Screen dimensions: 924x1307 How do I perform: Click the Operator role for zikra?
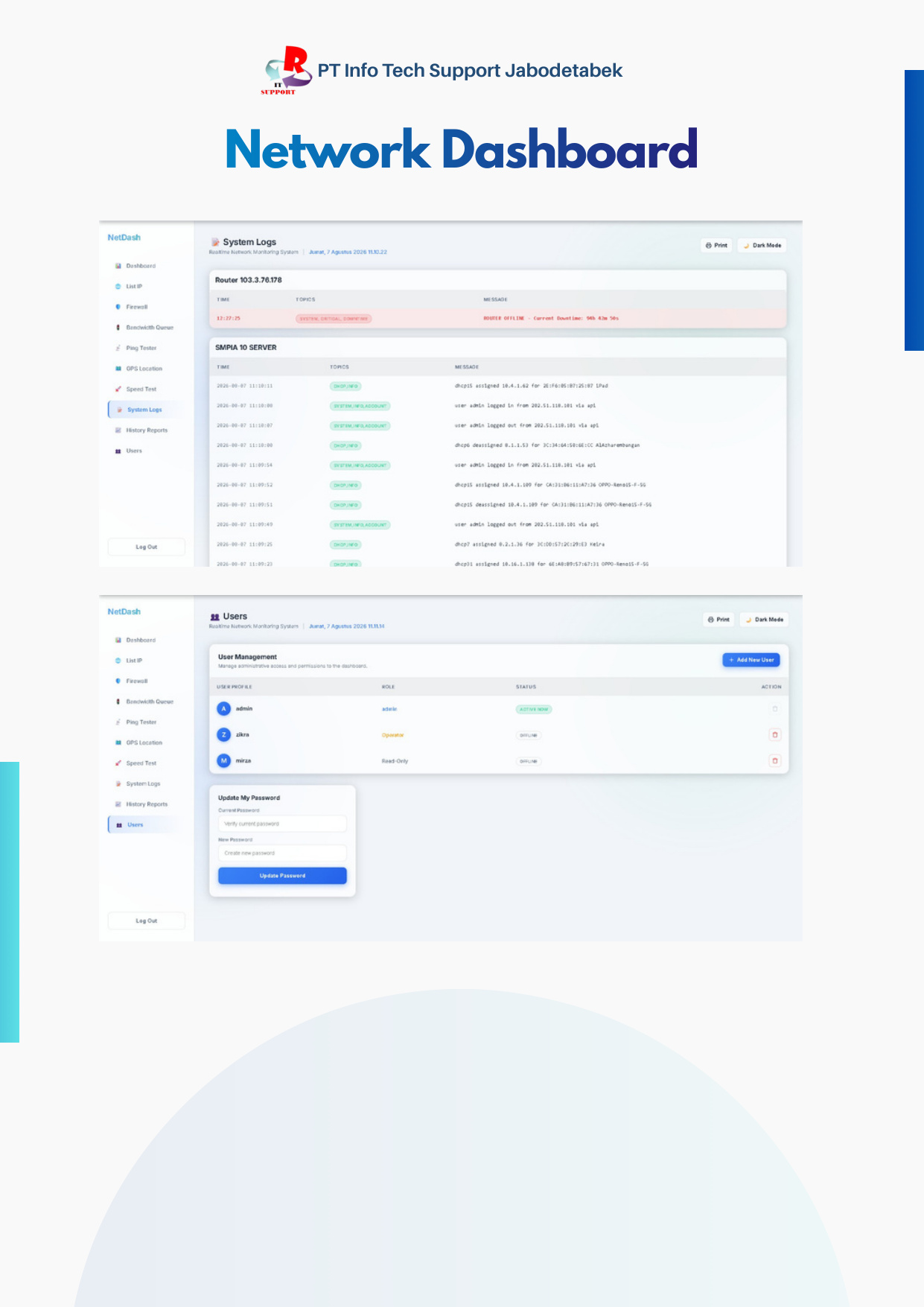pyautogui.click(x=393, y=735)
